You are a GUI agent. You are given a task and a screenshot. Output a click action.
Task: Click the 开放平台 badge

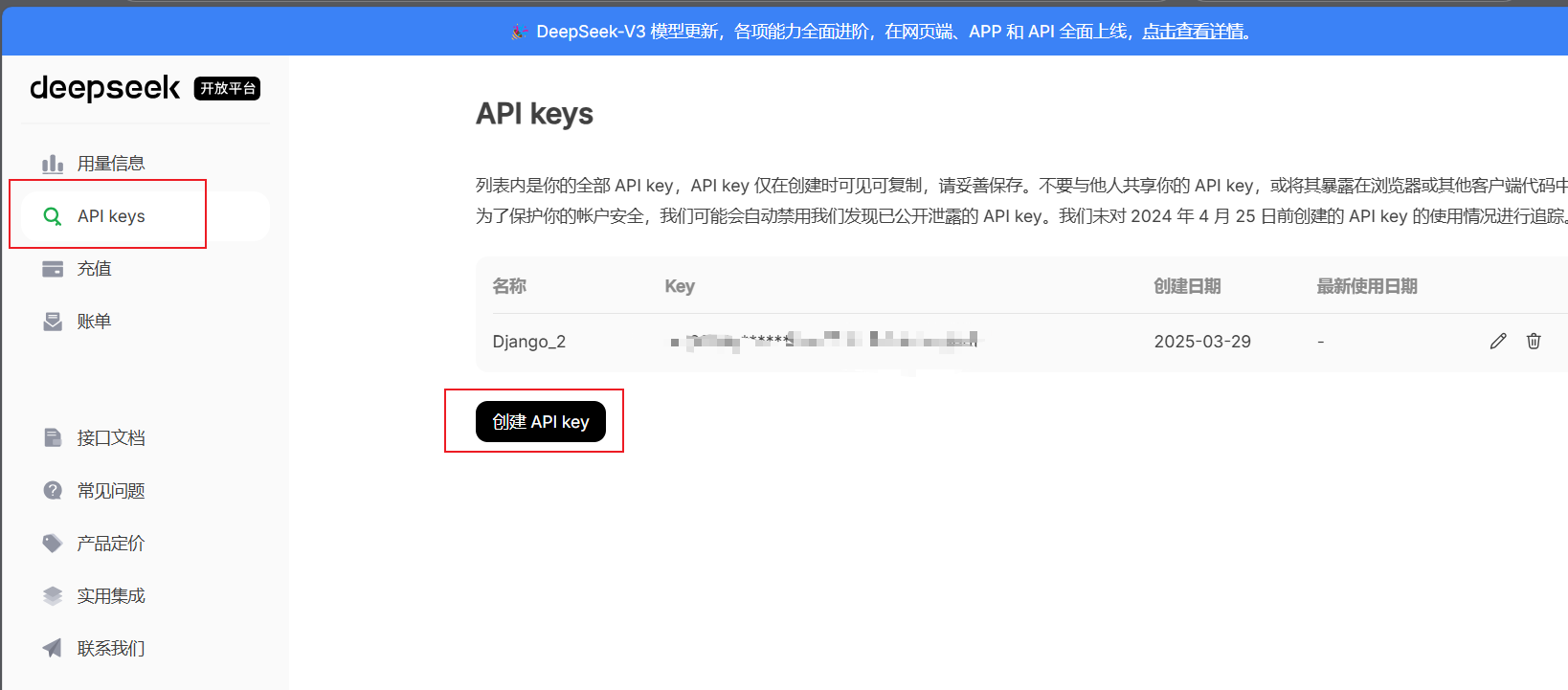click(x=228, y=88)
